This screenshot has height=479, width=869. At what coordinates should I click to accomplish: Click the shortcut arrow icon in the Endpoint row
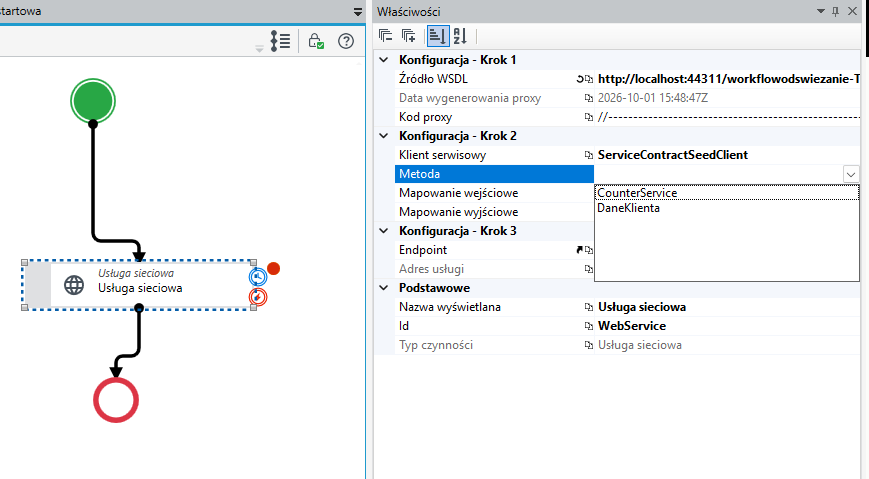[580, 250]
